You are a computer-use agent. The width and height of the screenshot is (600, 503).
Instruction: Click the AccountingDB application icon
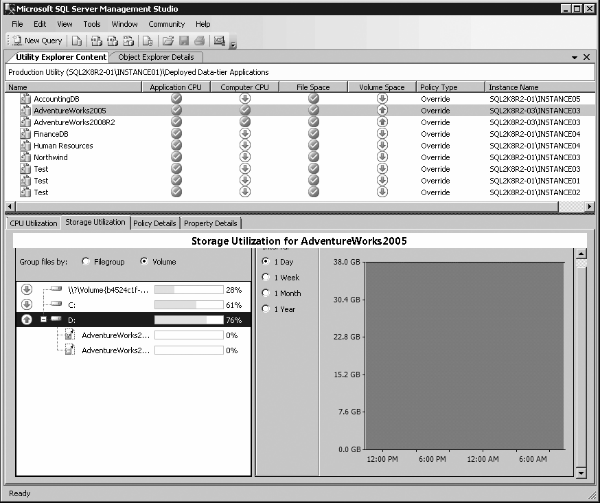(x=25, y=99)
